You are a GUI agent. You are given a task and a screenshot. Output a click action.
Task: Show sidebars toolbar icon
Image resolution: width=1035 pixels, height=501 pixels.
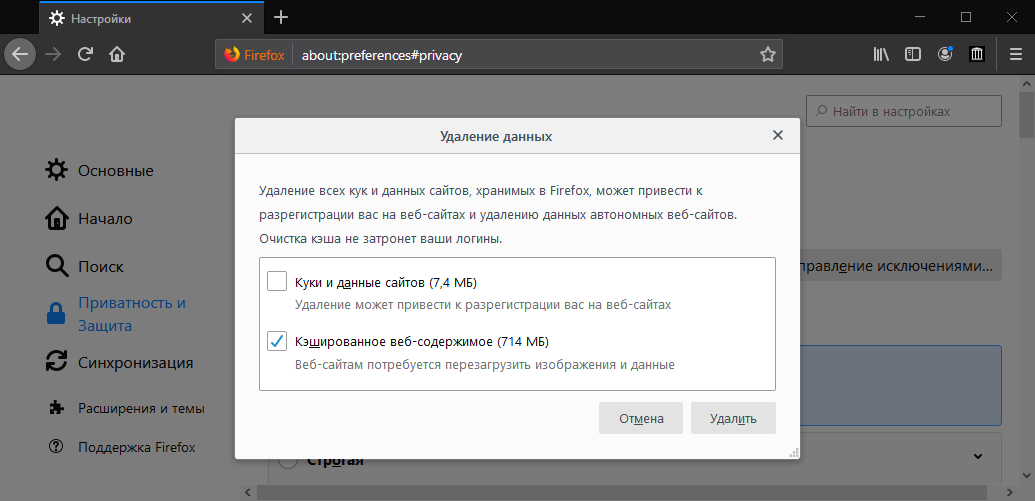pos(913,55)
